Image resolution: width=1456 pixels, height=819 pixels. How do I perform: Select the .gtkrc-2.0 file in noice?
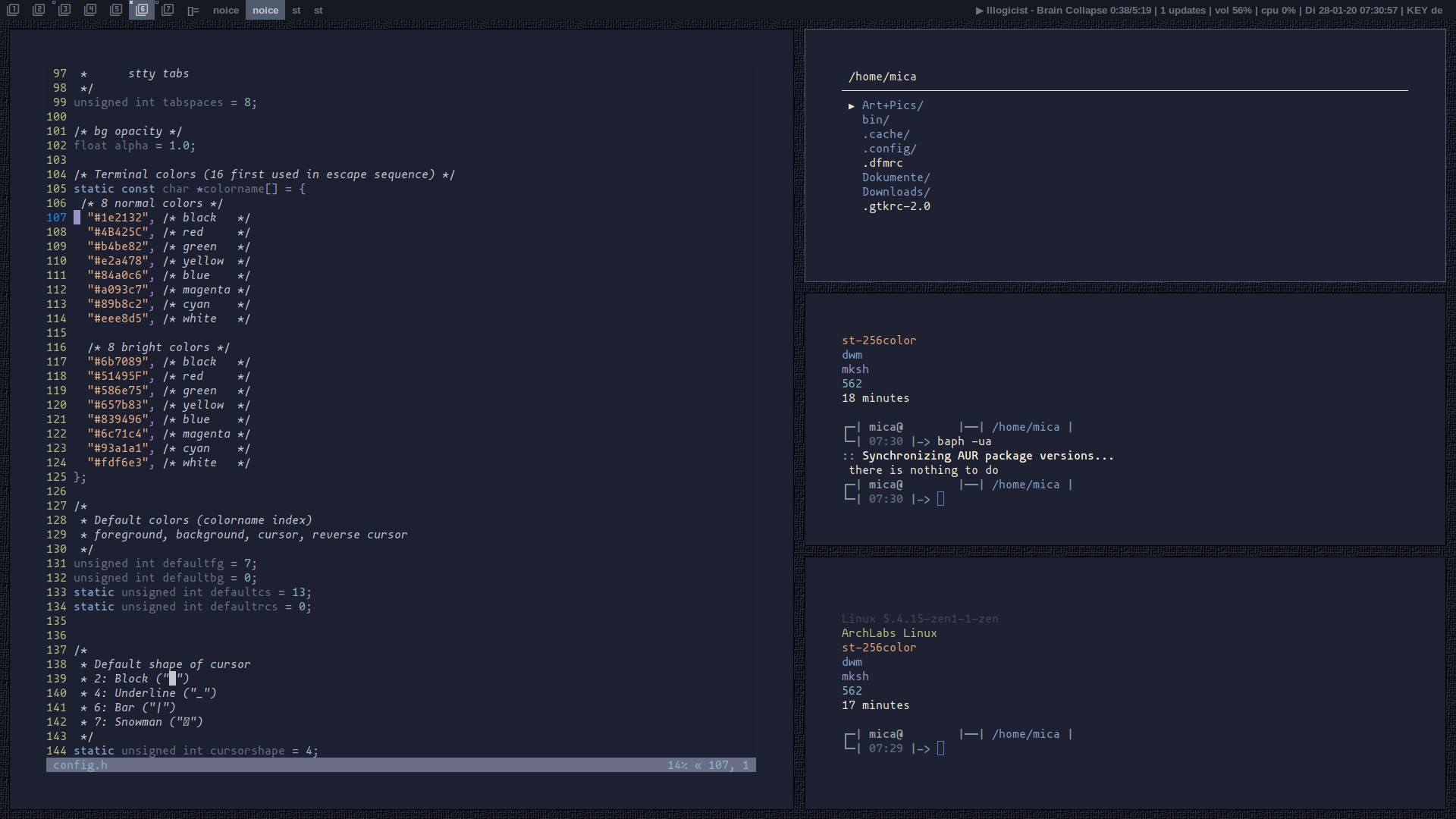(896, 206)
